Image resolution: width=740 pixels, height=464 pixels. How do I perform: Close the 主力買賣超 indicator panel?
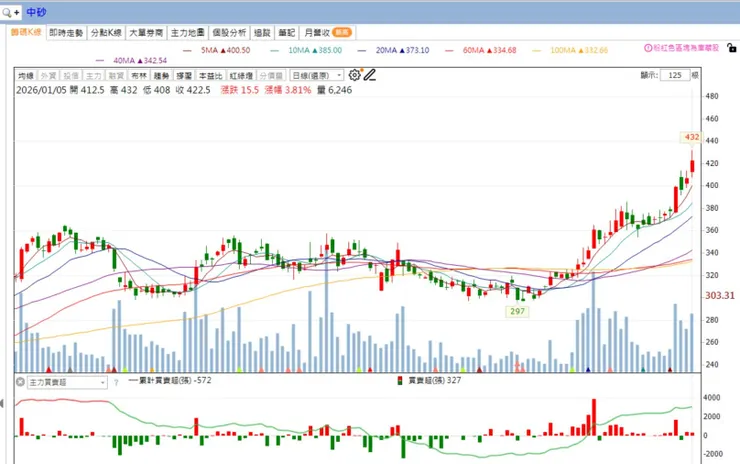(x=20, y=381)
